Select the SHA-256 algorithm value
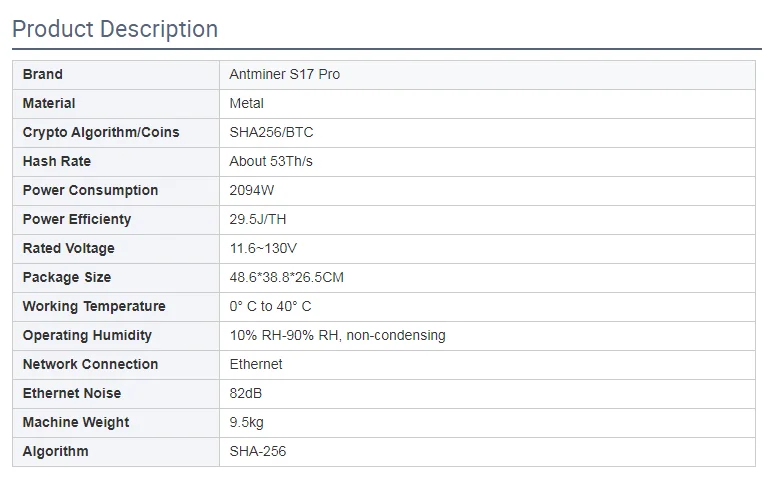769x478 pixels. click(258, 451)
